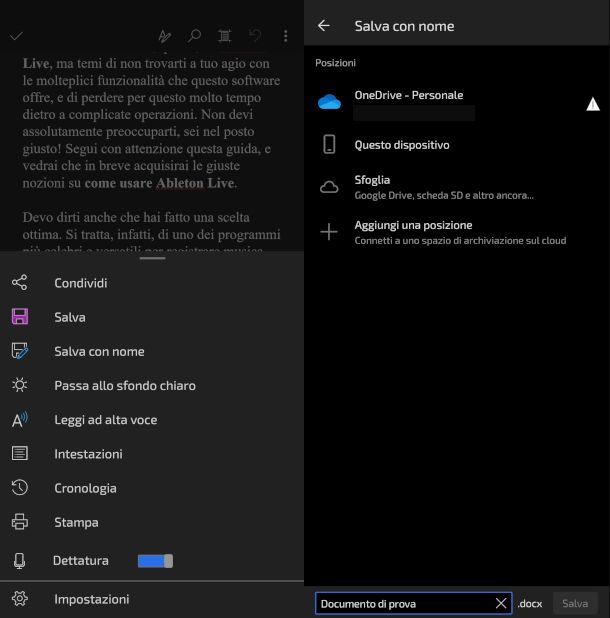Tap the Impostazioni gear icon

coord(20,599)
